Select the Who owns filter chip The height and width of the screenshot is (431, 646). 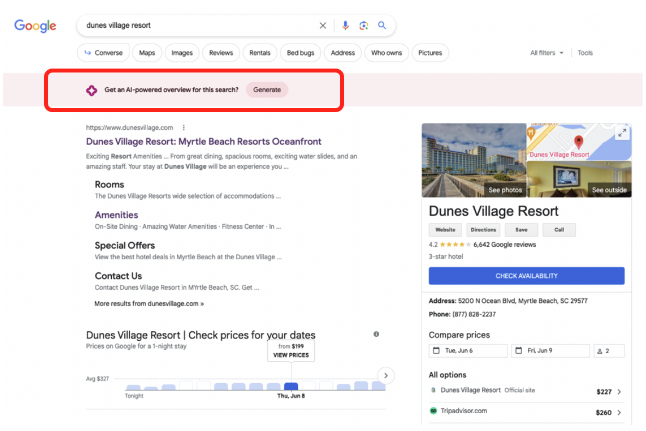click(386, 53)
